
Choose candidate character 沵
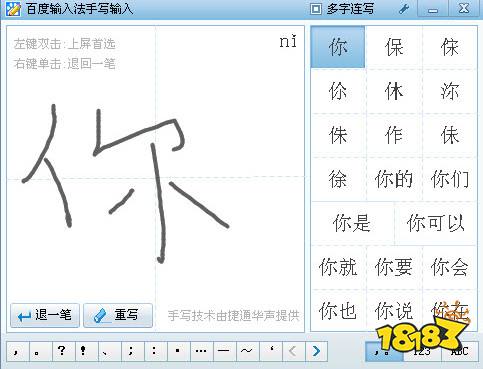point(449,91)
